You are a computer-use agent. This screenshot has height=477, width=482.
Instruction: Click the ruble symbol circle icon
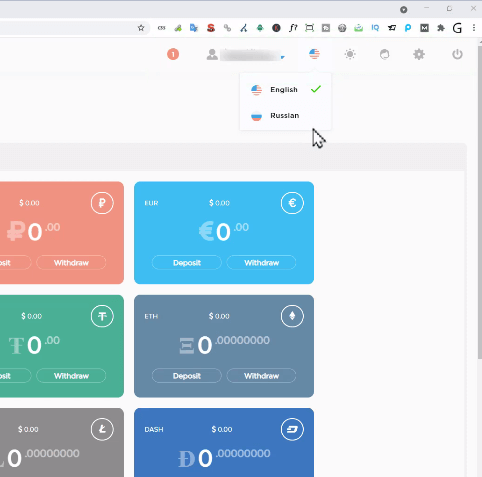pyautogui.click(x=102, y=203)
